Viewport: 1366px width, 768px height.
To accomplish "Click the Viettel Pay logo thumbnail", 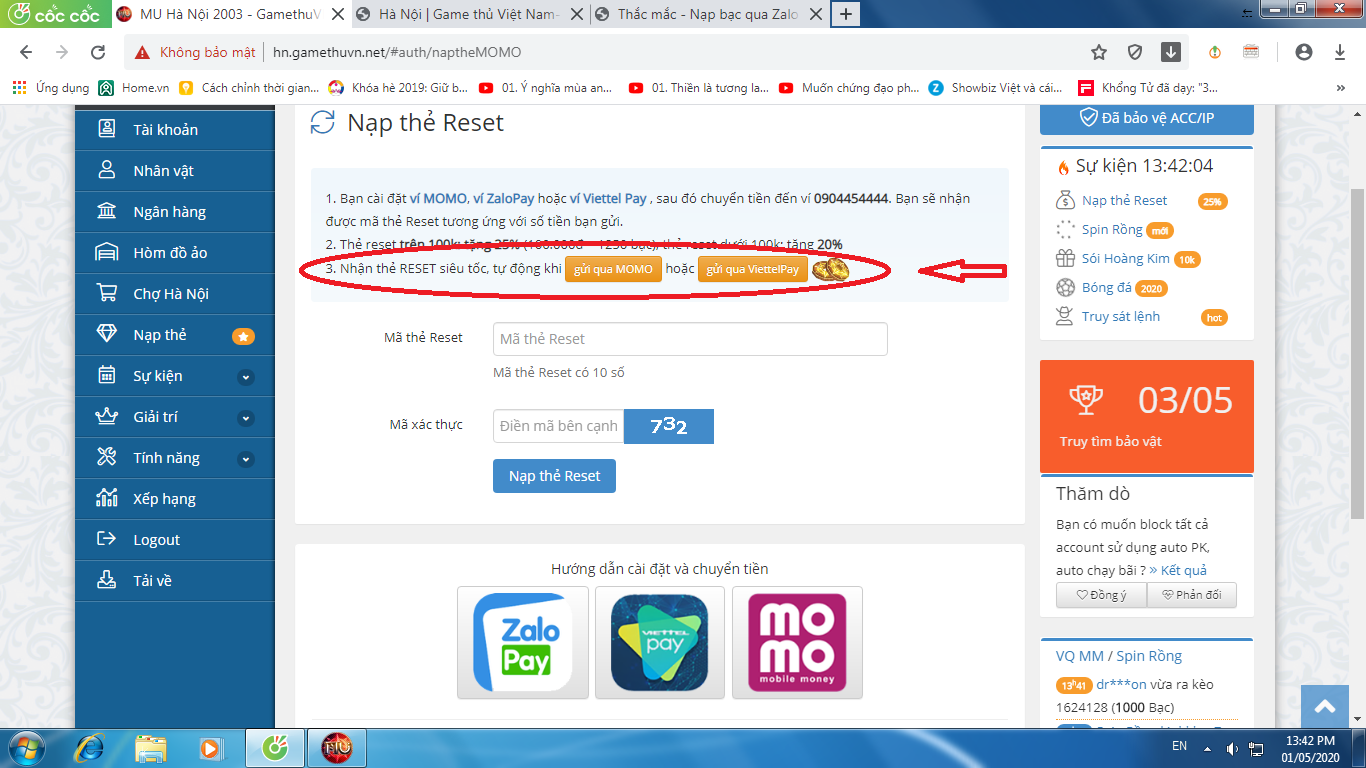I will coord(659,642).
